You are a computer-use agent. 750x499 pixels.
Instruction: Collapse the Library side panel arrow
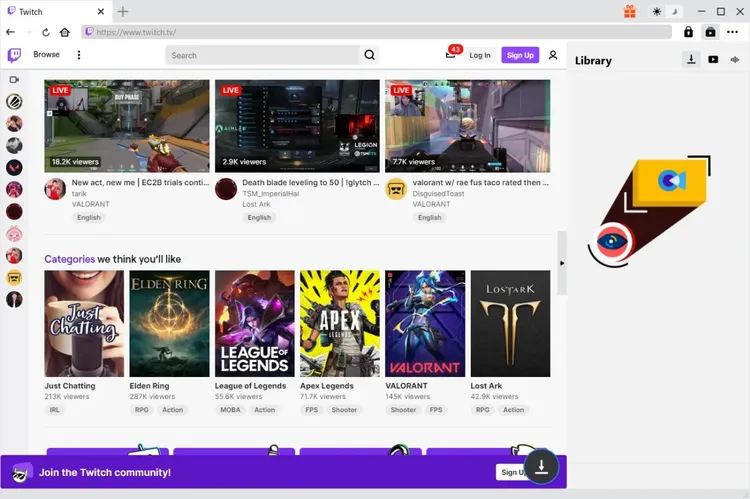click(561, 263)
